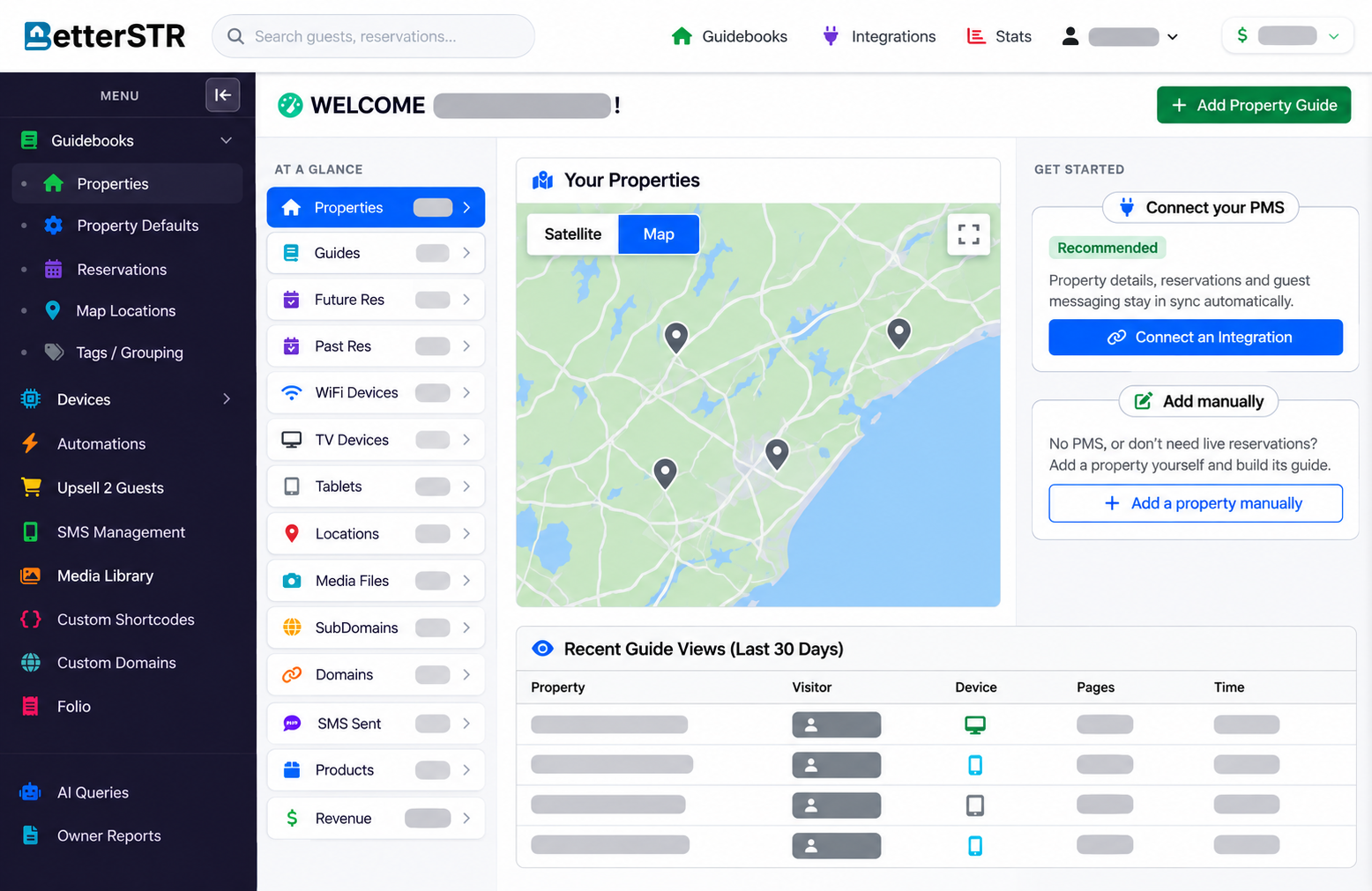Viewport: 1372px width, 891px height.
Task: Click the Products box icon
Action: (x=292, y=769)
